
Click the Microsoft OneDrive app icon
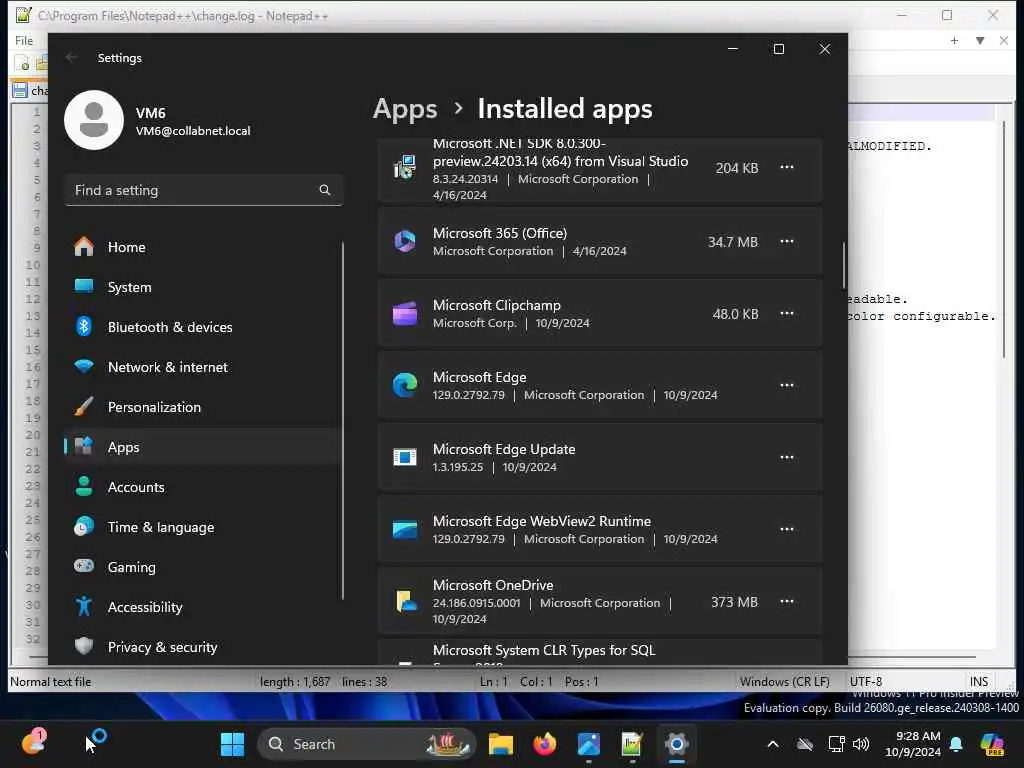406,601
